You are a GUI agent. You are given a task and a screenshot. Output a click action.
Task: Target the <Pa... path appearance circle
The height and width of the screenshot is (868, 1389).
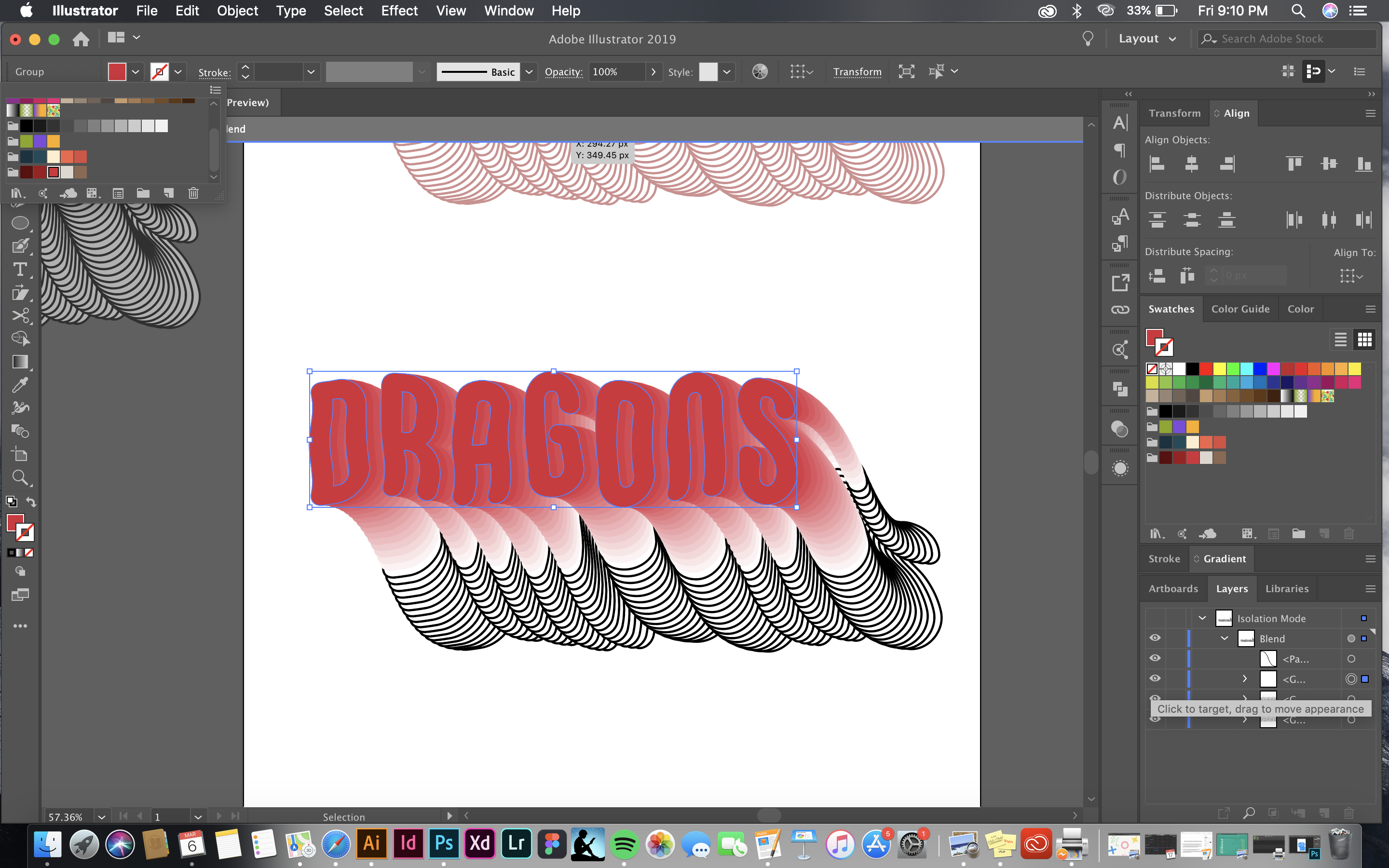1351,658
